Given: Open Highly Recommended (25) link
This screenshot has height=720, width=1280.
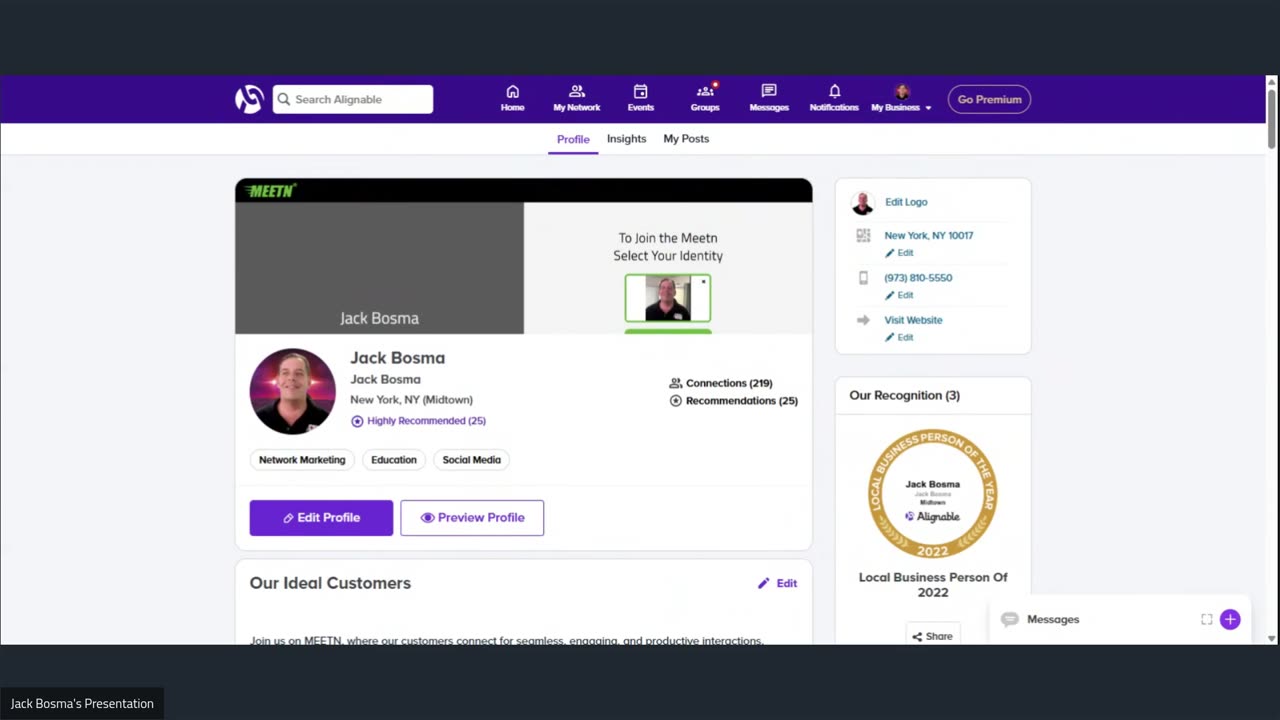Looking at the screenshot, I should click(419, 421).
